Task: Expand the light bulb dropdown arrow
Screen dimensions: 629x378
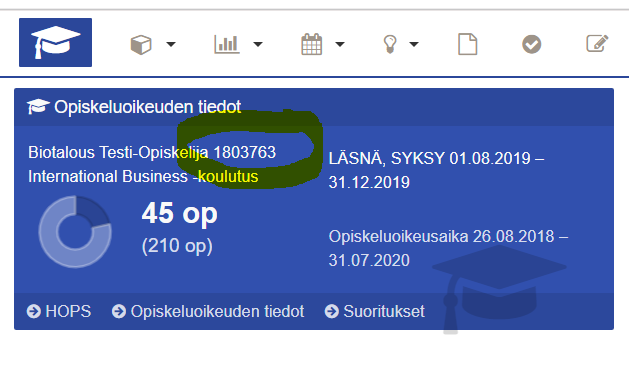Action: [x=414, y=44]
